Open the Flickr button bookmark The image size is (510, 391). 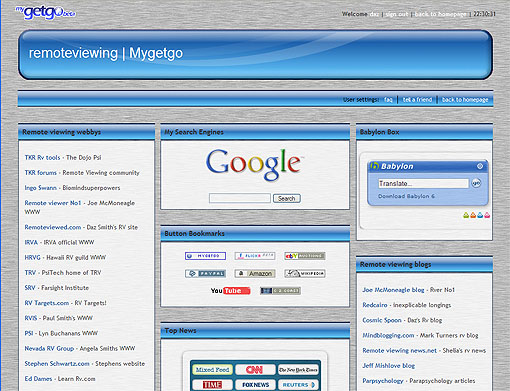pyautogui.click(x=255, y=256)
